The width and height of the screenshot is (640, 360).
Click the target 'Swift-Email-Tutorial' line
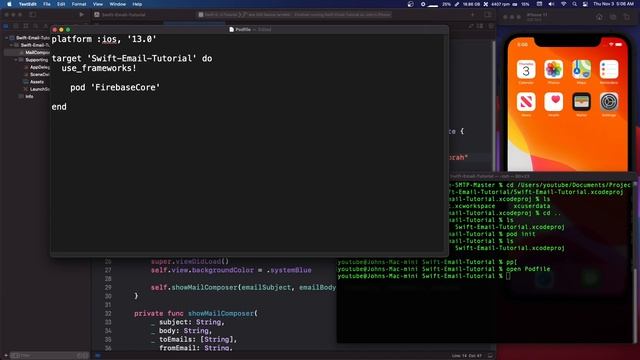(x=132, y=58)
